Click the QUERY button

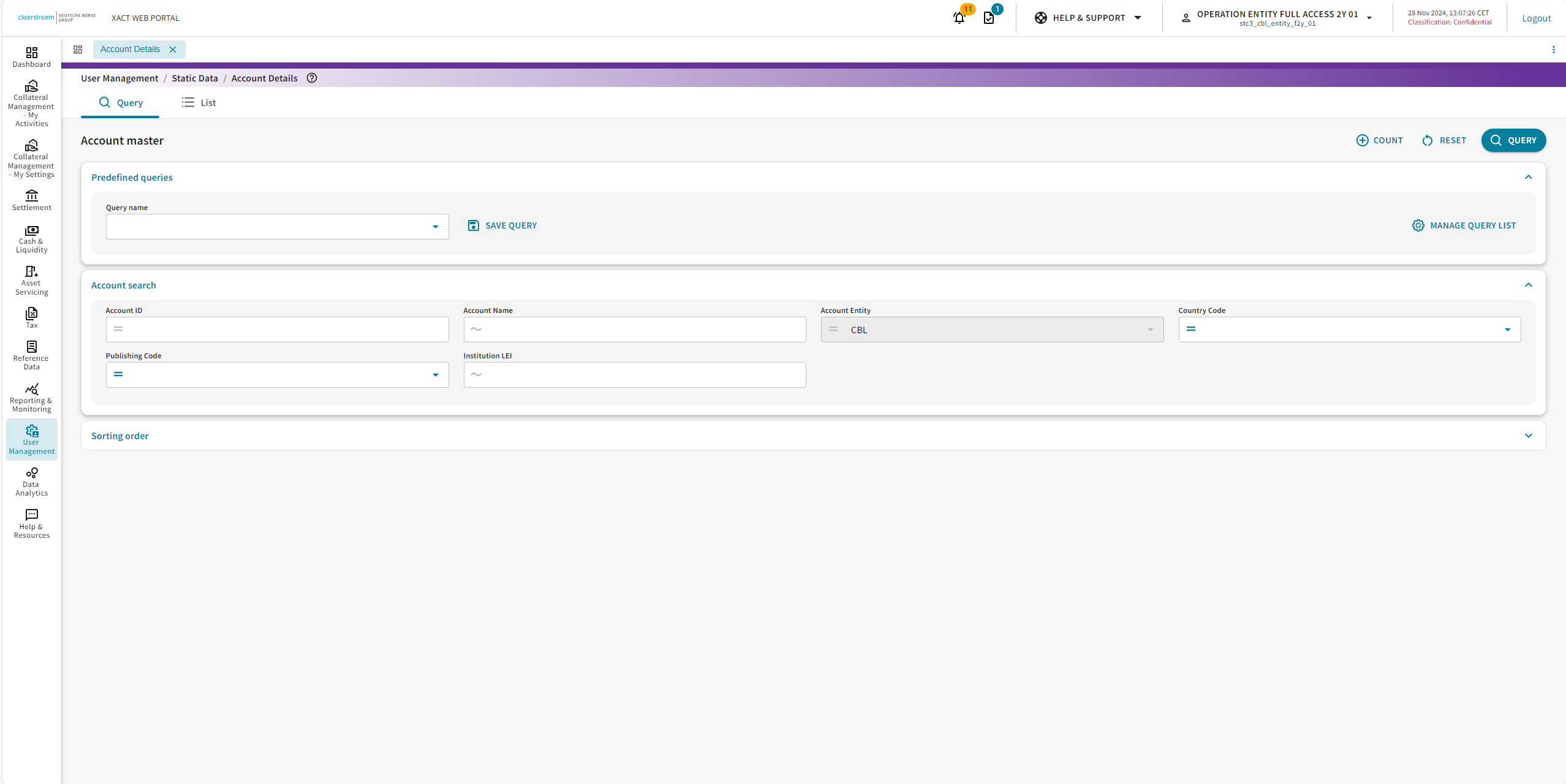[x=1513, y=140]
